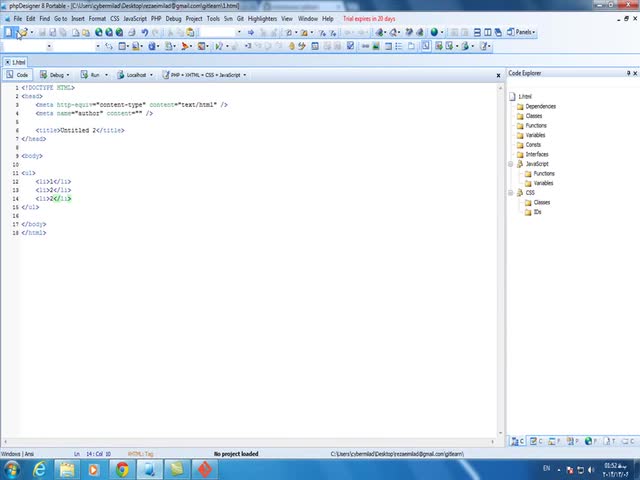Image resolution: width=640 pixels, height=480 pixels.
Task: Open the Run button's dropdown arrow
Action: (x=106, y=75)
